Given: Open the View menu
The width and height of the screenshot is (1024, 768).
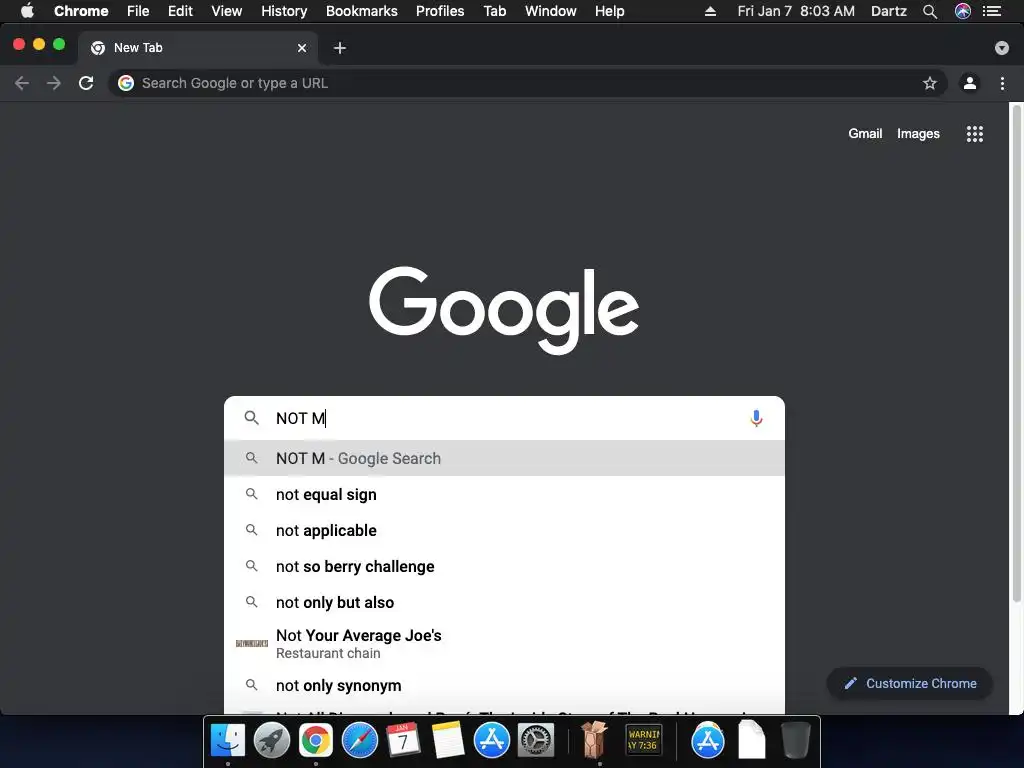Looking at the screenshot, I should pyautogui.click(x=227, y=11).
